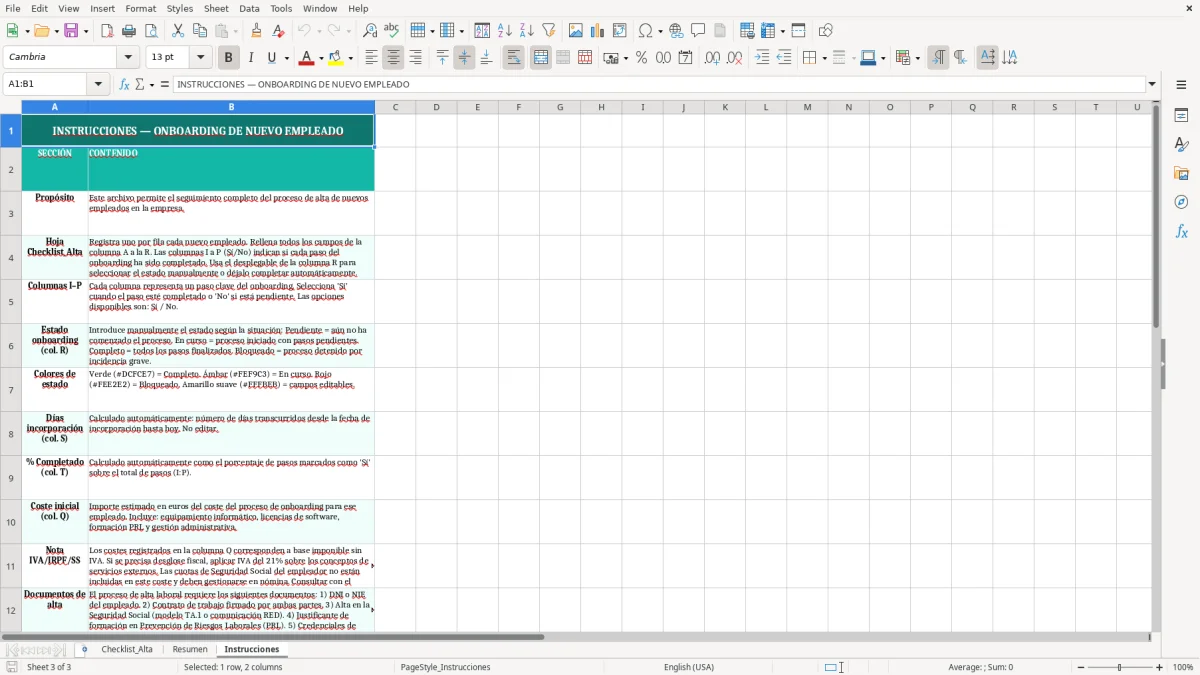1200x675 pixels.
Task: Open the Format menu
Action: (x=141, y=8)
